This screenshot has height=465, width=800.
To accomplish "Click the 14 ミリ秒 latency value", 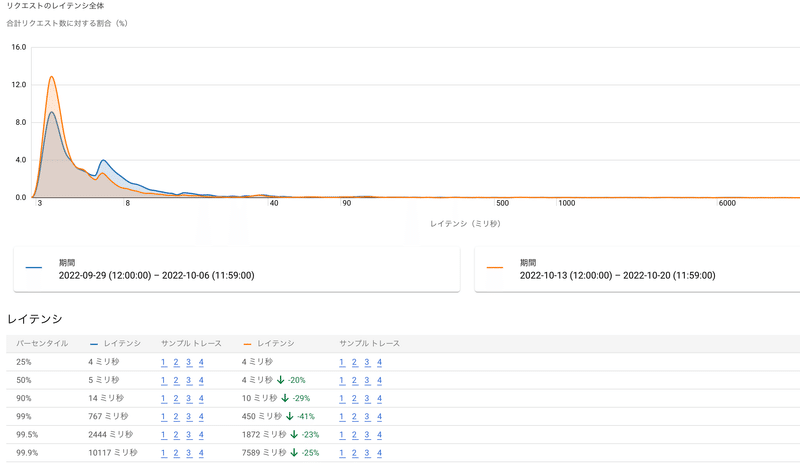I will [x=106, y=399].
